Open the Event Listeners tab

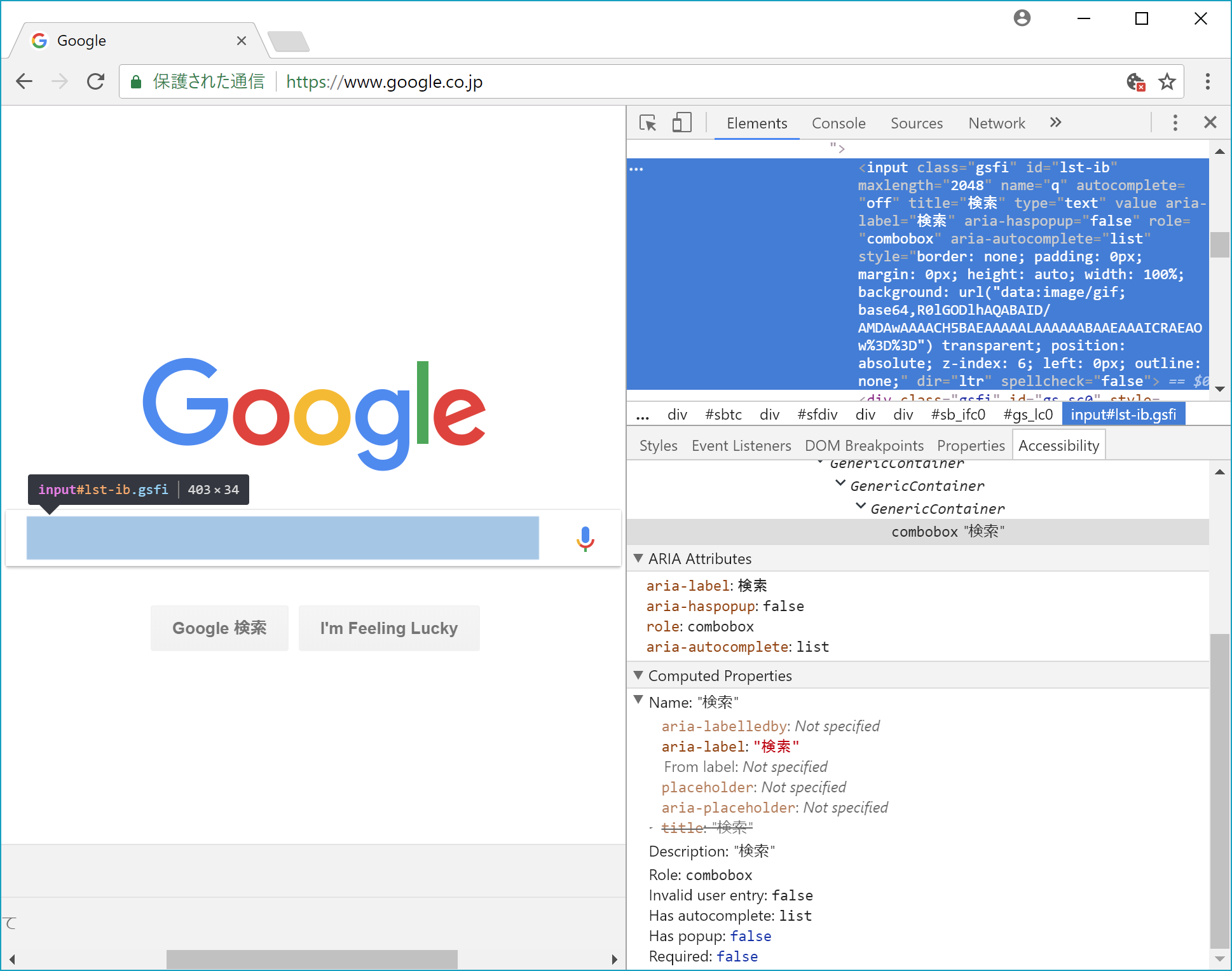[741, 446]
